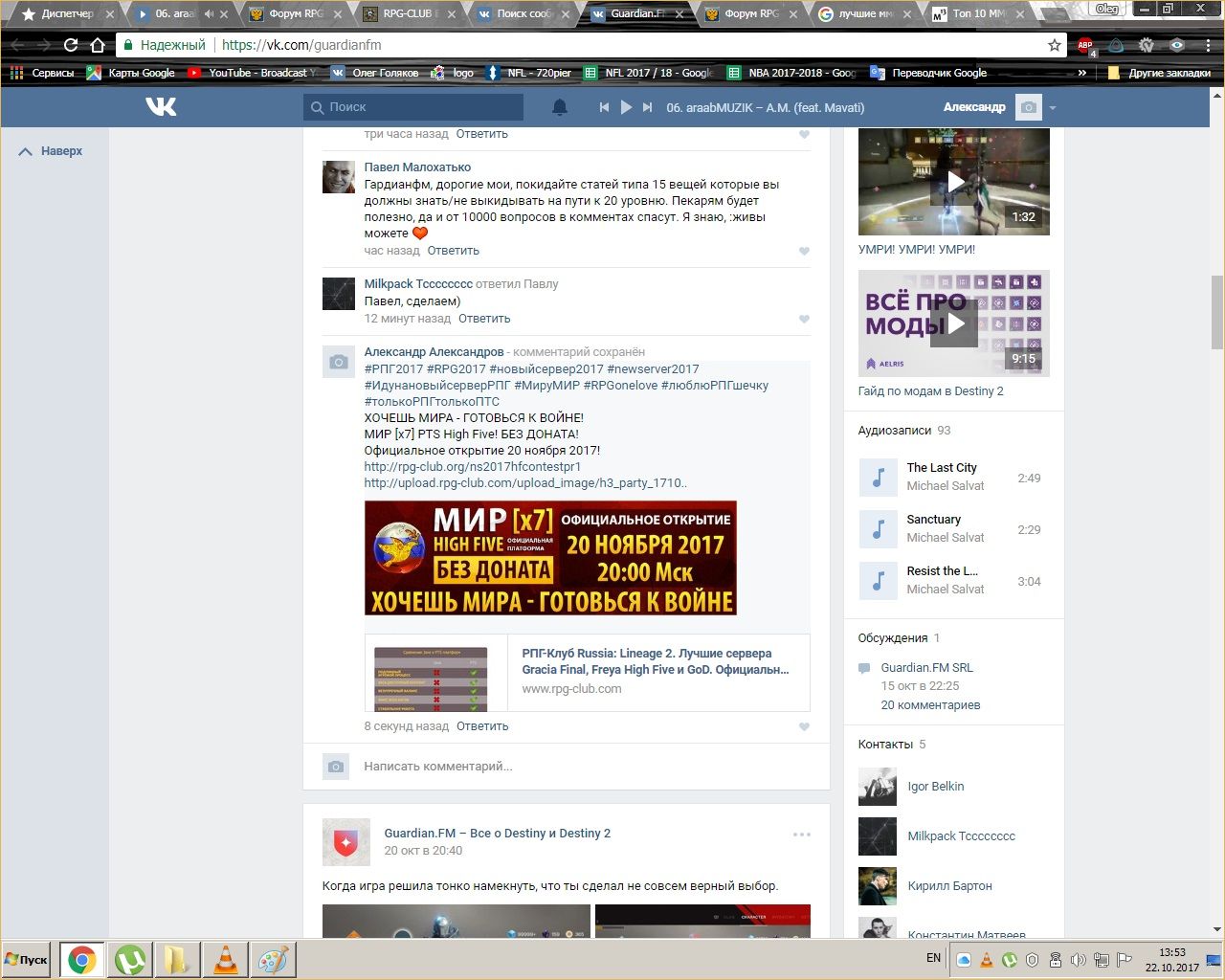Viewport: 1225px width, 980px height.
Task: Click camera icon beside comment field
Action: click(336, 767)
